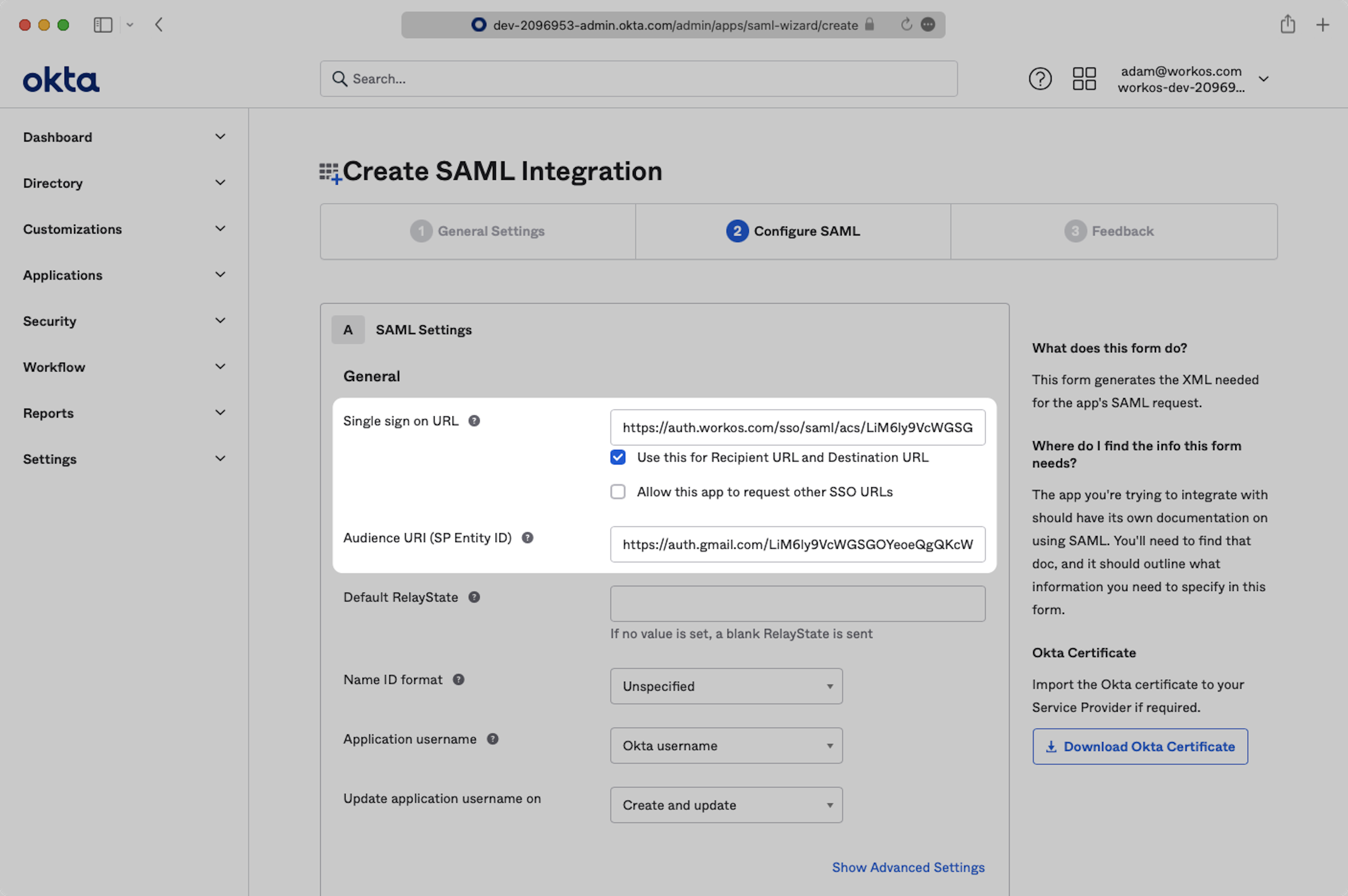The height and width of the screenshot is (896, 1348).
Task: Click help icon next to Default RelayState
Action: [x=474, y=597]
